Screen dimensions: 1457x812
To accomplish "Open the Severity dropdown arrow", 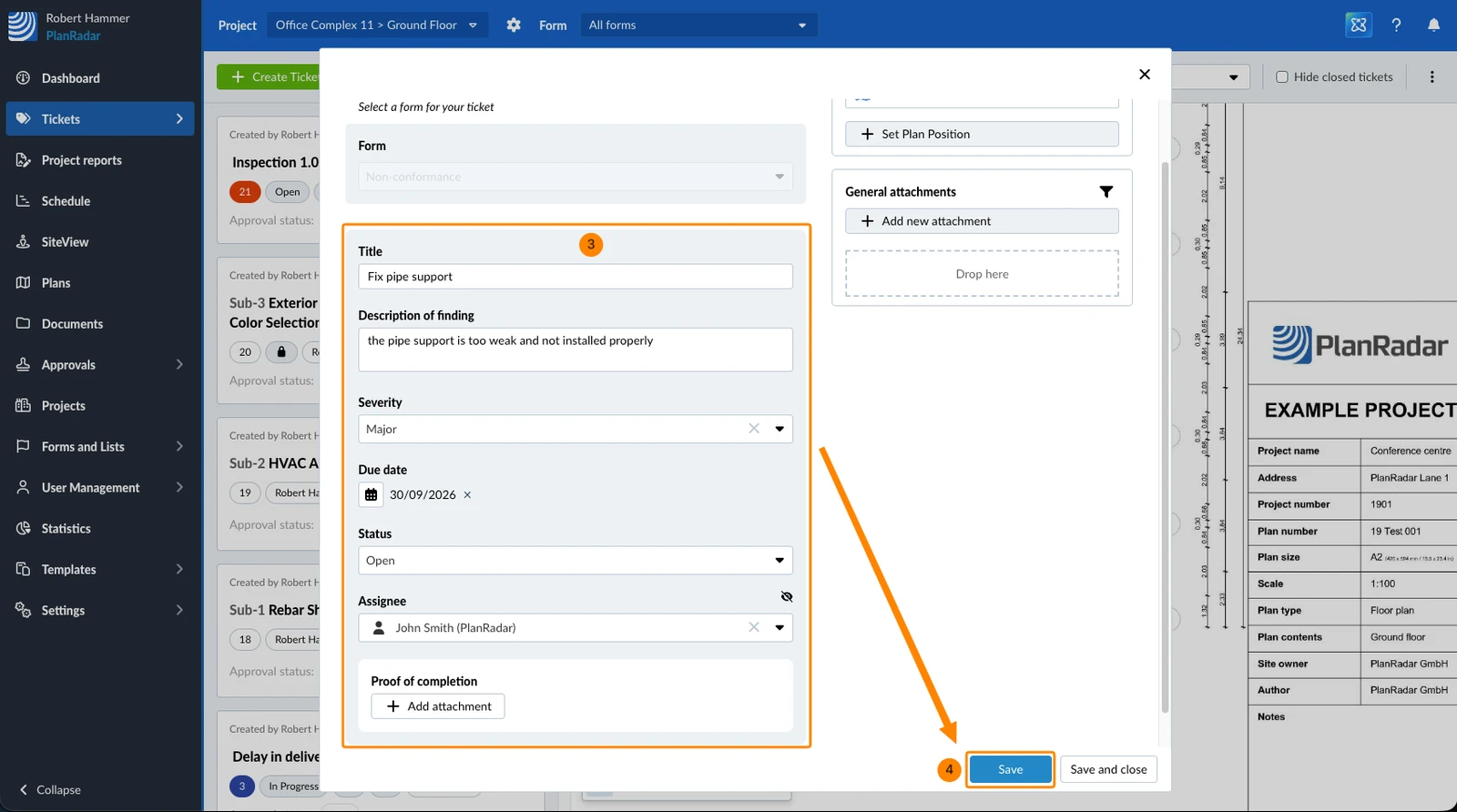I will pos(779,429).
